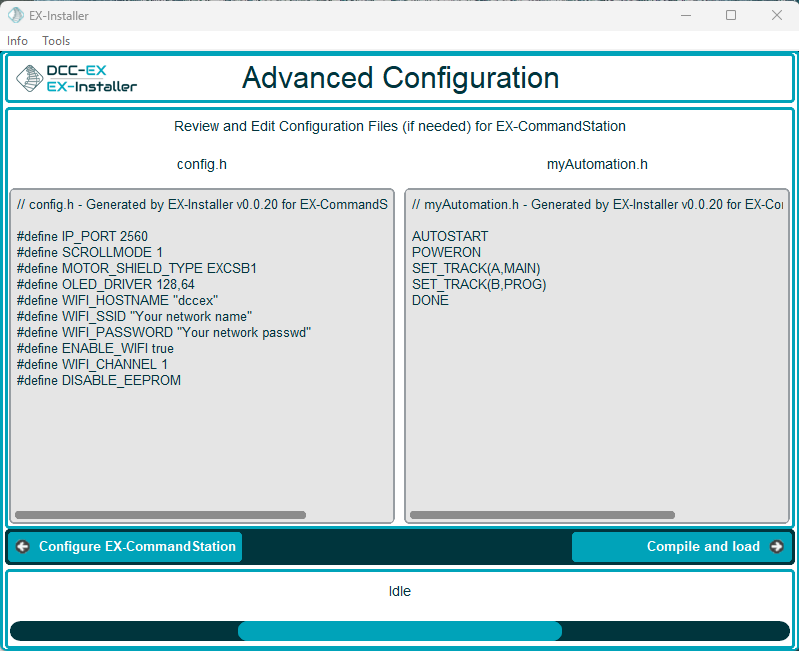Click the config.h header comment line
This screenshot has height=651, width=799.
pos(202,205)
